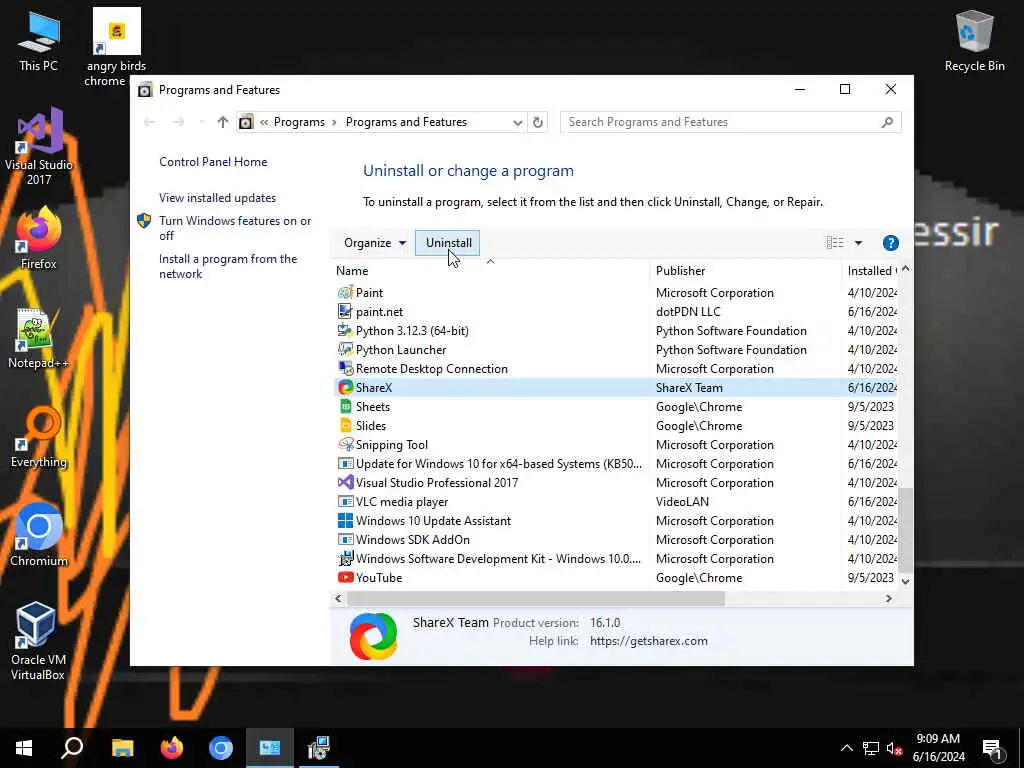Click the Snipping Tool icon
Image resolution: width=1024 pixels, height=768 pixels.
[x=345, y=444]
